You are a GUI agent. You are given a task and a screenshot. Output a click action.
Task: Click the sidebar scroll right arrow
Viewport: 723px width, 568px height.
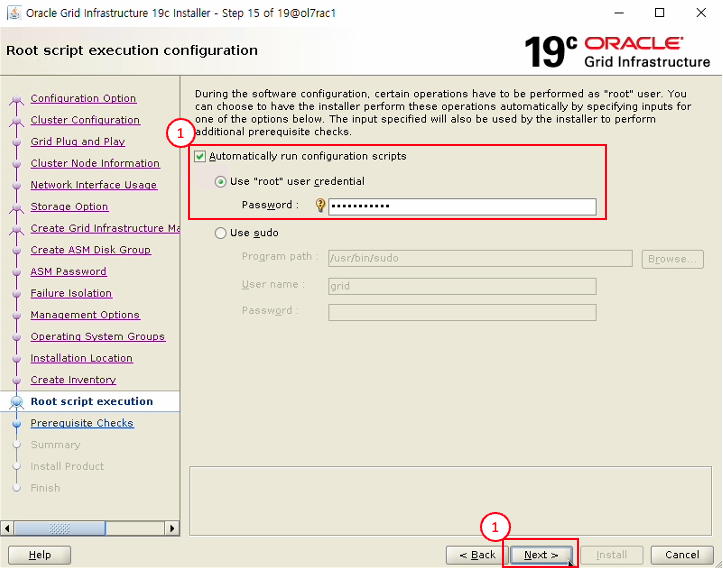click(x=172, y=528)
